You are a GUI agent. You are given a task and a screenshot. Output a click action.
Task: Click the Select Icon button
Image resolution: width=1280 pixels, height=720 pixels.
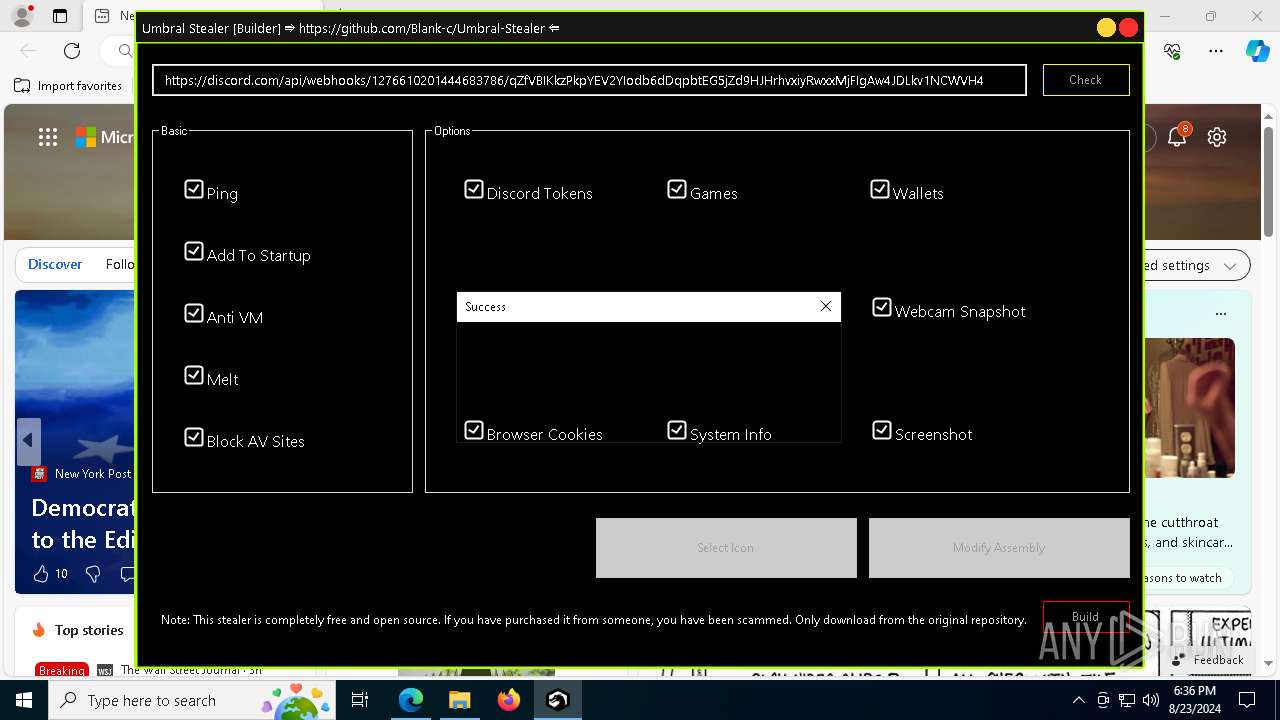pos(726,548)
